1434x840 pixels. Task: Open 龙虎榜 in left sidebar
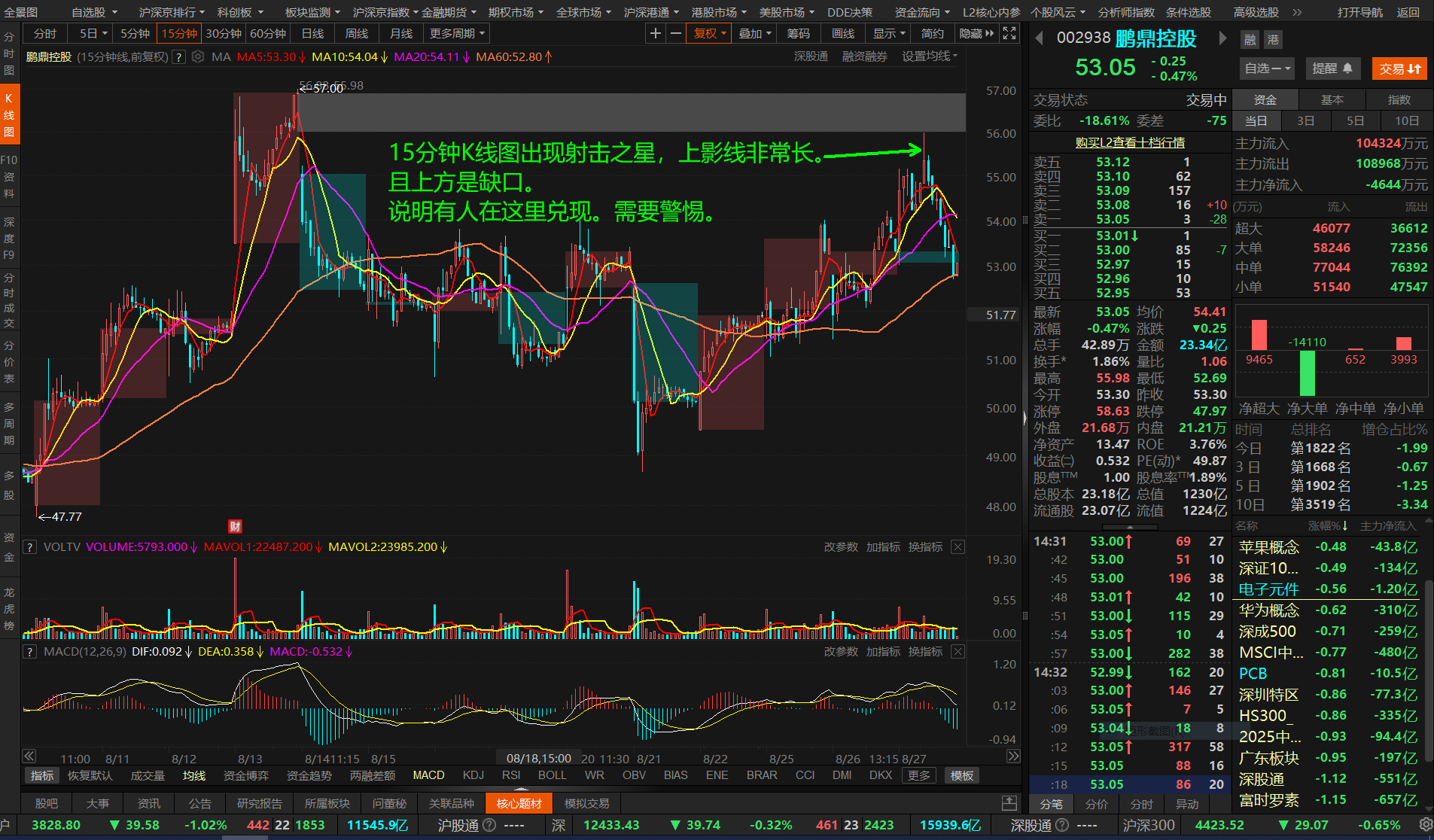tap(9, 608)
